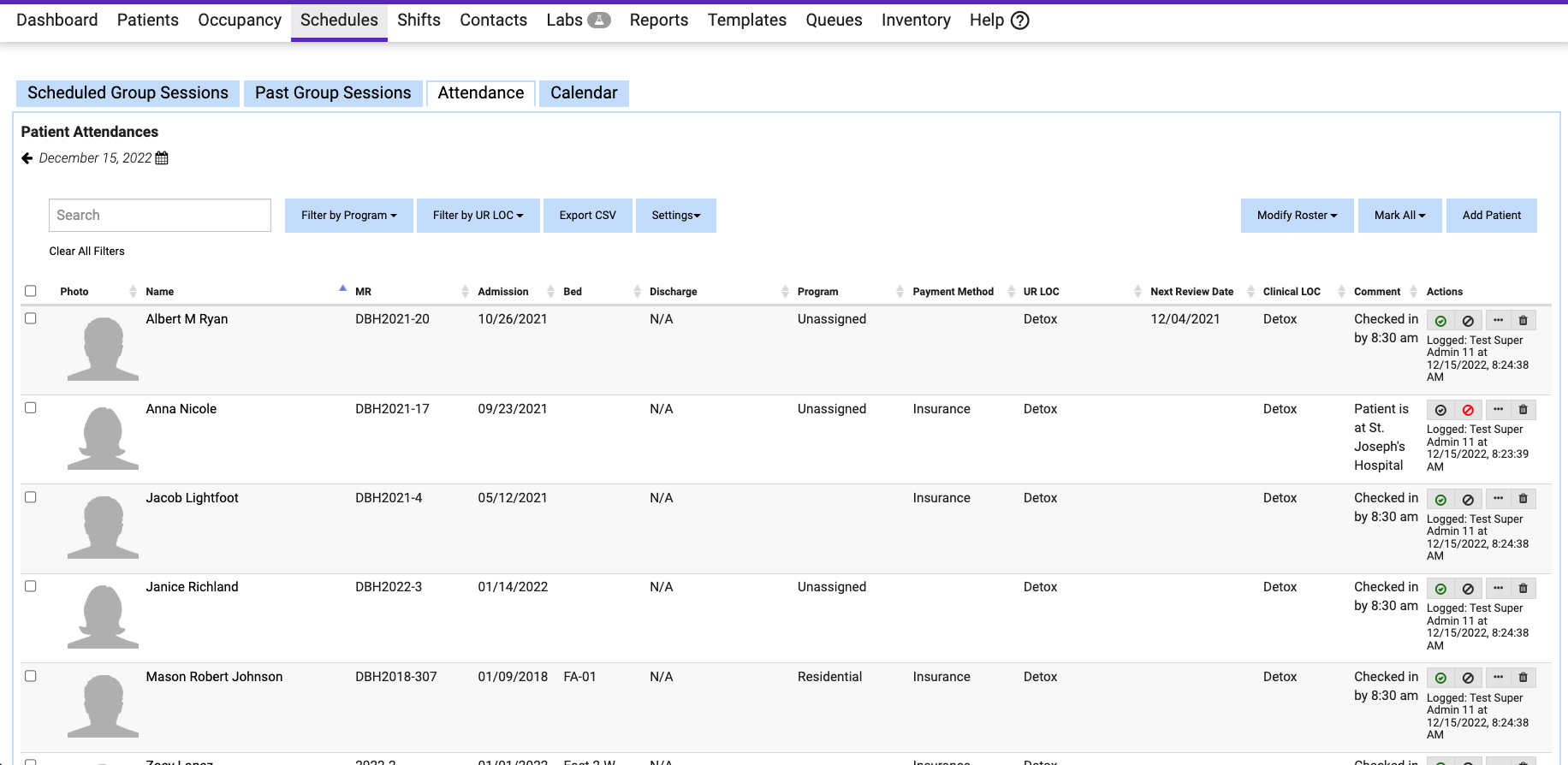Mark Albert M Ryan present with green check
This screenshot has height=765, width=1568.
1440,321
